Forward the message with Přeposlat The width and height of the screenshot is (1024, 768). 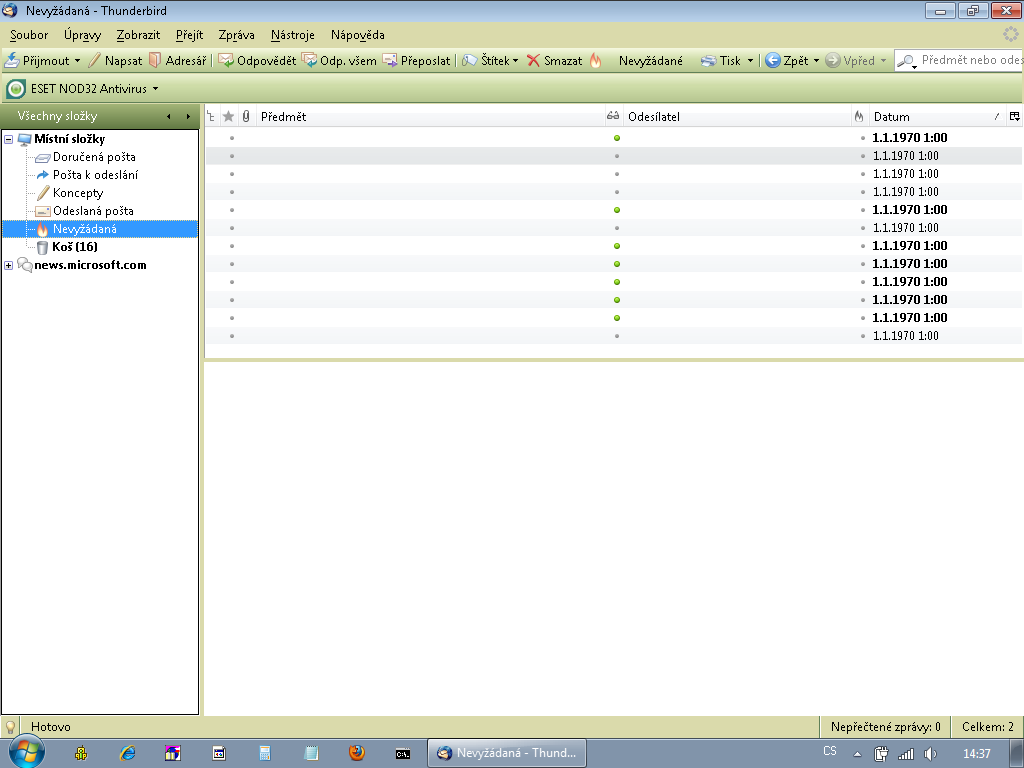pyautogui.click(x=417, y=61)
